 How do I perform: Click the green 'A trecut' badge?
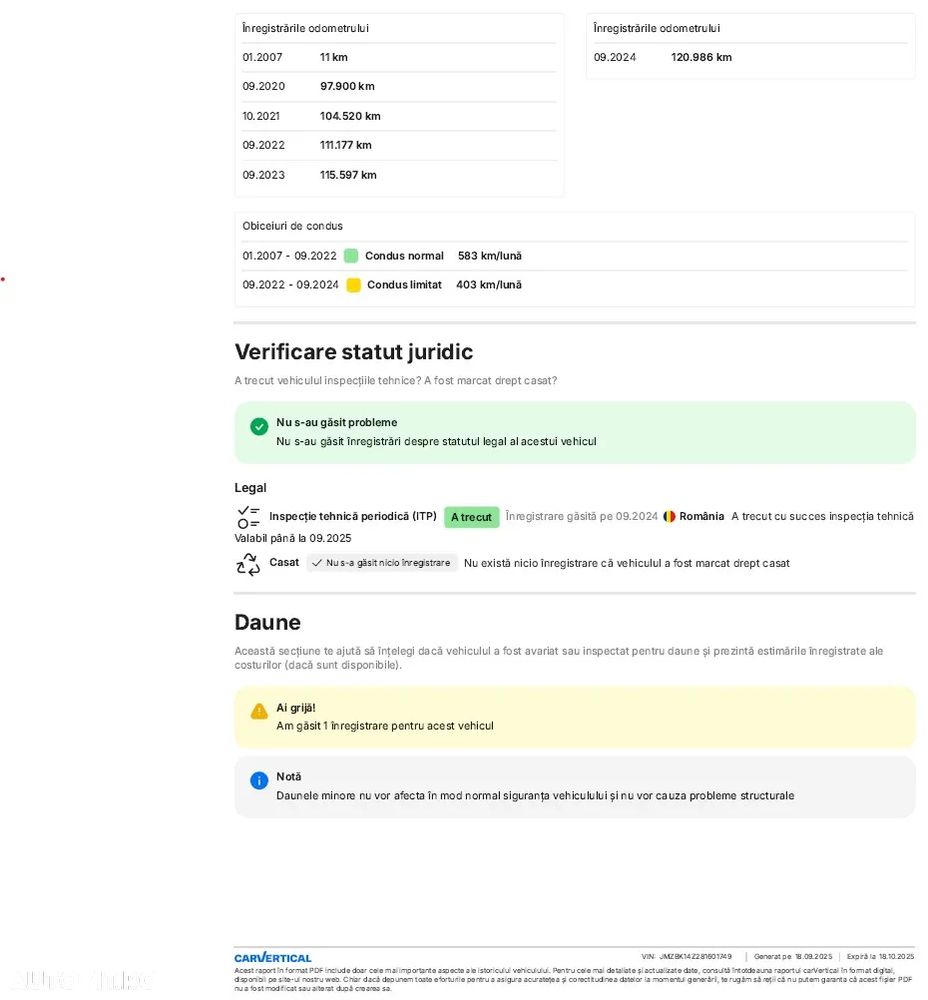[471, 517]
